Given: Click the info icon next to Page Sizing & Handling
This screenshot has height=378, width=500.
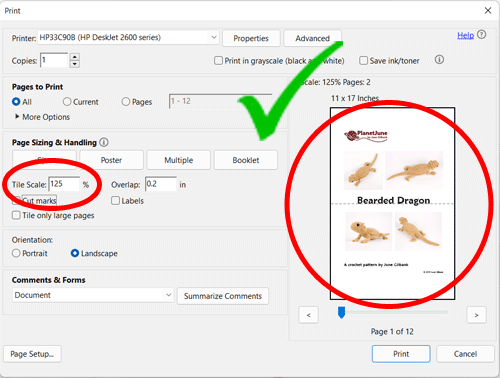Looking at the screenshot, I should [104, 142].
